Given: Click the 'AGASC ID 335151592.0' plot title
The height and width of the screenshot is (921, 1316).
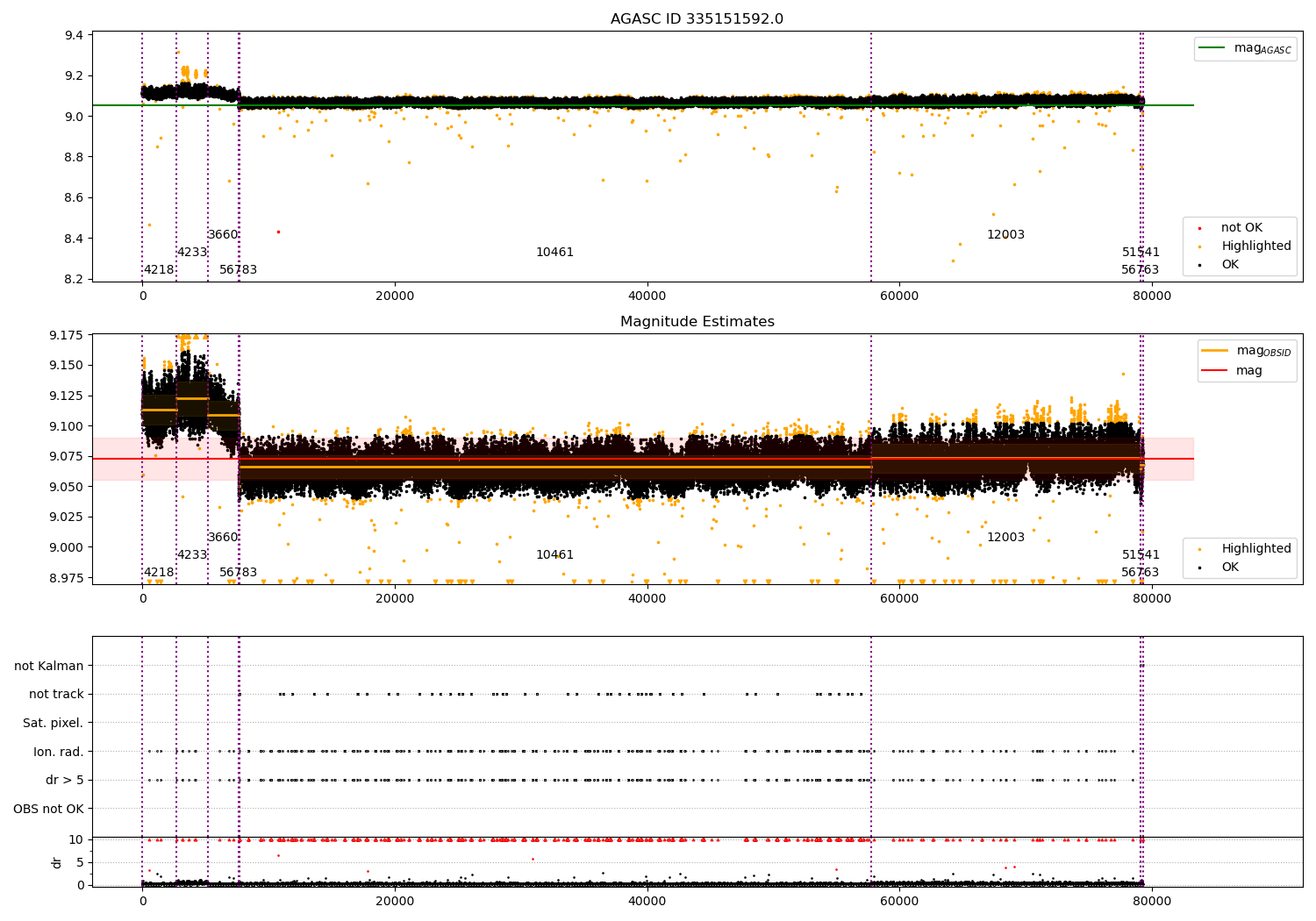Looking at the screenshot, I should [697, 19].
